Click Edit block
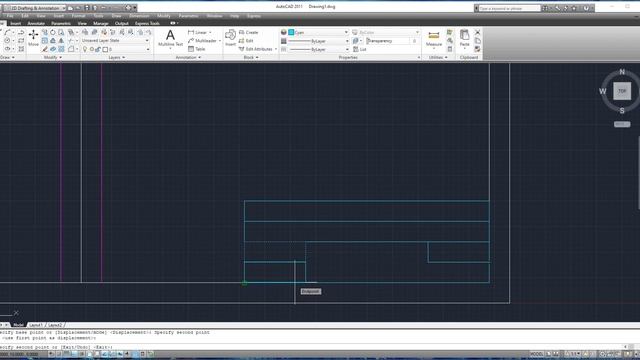 pos(246,41)
